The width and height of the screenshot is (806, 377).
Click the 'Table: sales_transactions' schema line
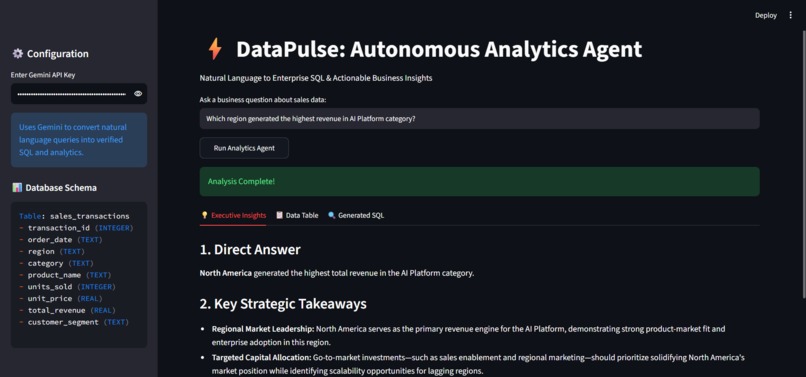coord(74,216)
